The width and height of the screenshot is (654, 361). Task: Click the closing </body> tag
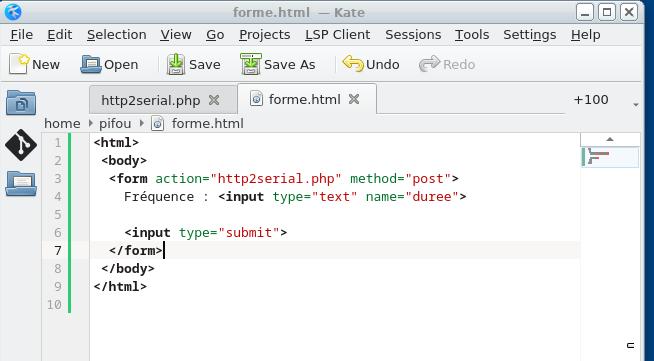click(128, 268)
